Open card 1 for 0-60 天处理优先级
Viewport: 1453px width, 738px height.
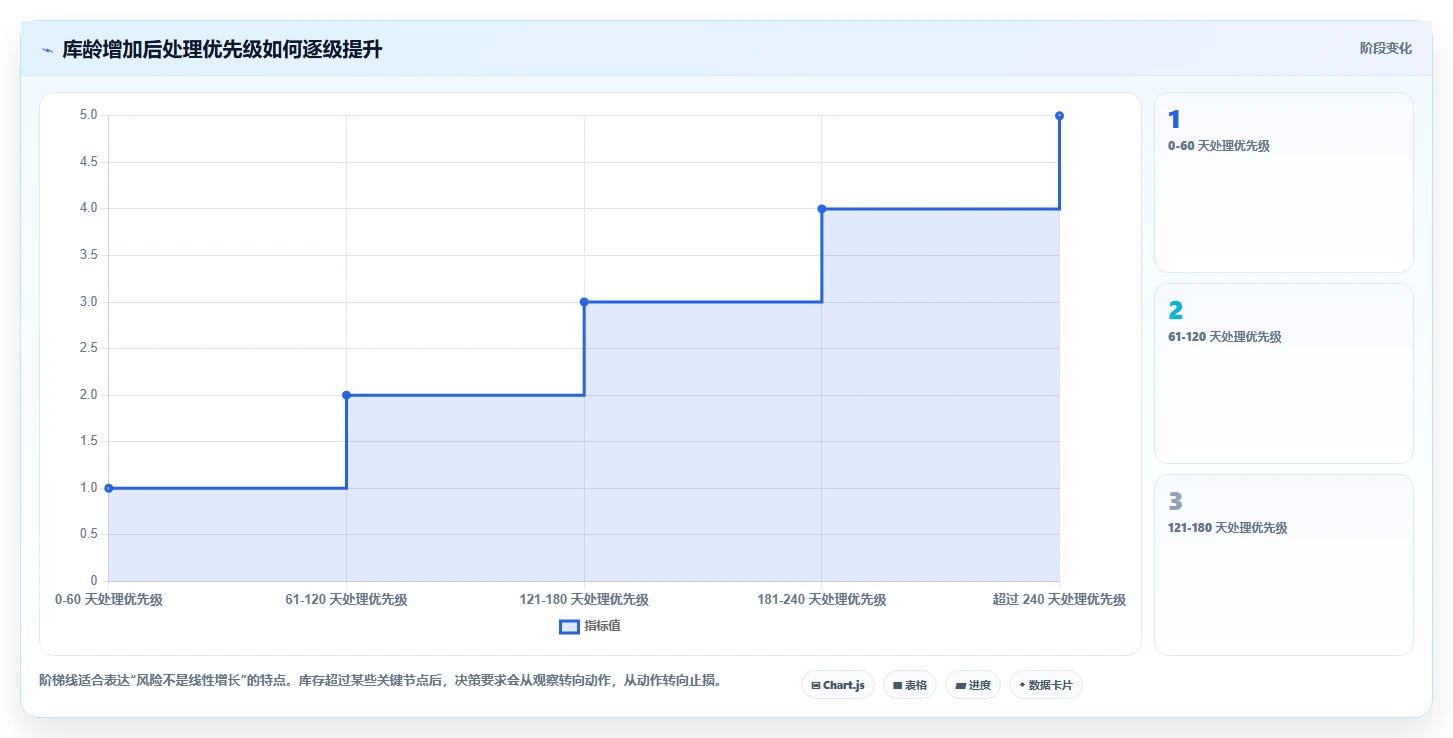[x=1284, y=182]
